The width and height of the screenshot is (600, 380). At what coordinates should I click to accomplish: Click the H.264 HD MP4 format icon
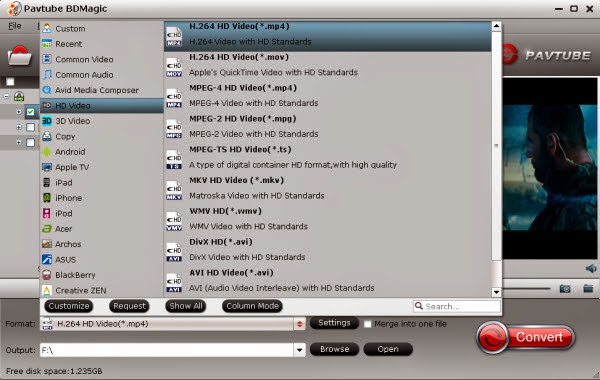coord(174,36)
